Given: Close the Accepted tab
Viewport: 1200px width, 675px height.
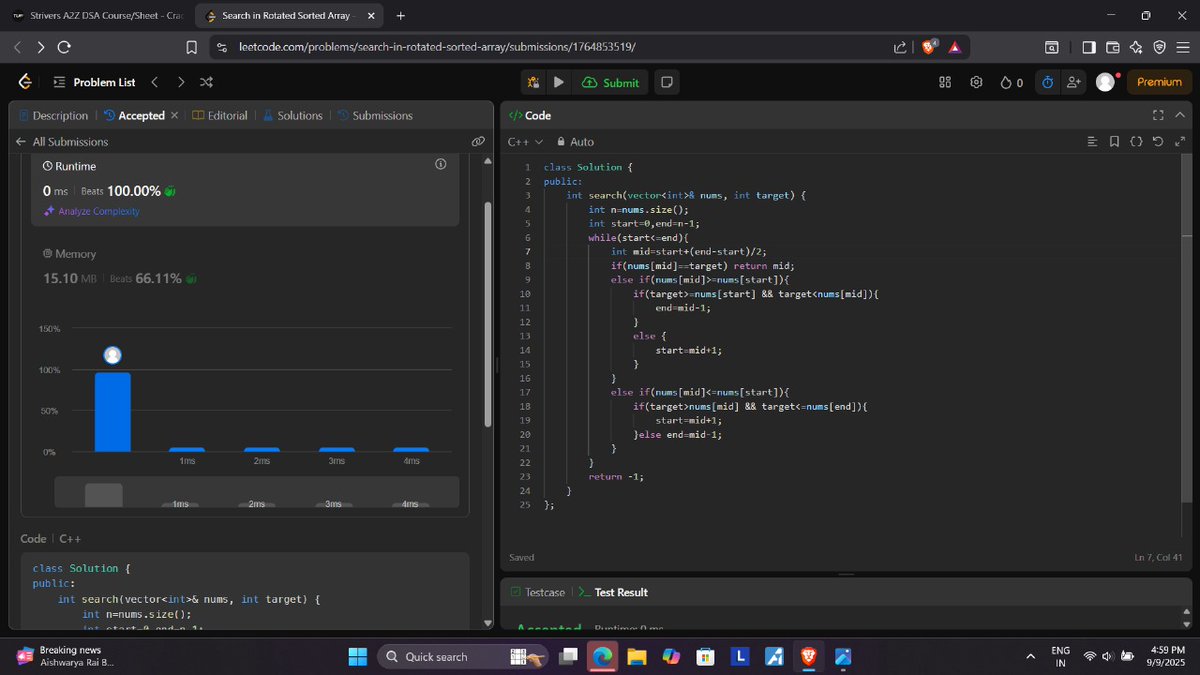Looking at the screenshot, I should [x=175, y=116].
